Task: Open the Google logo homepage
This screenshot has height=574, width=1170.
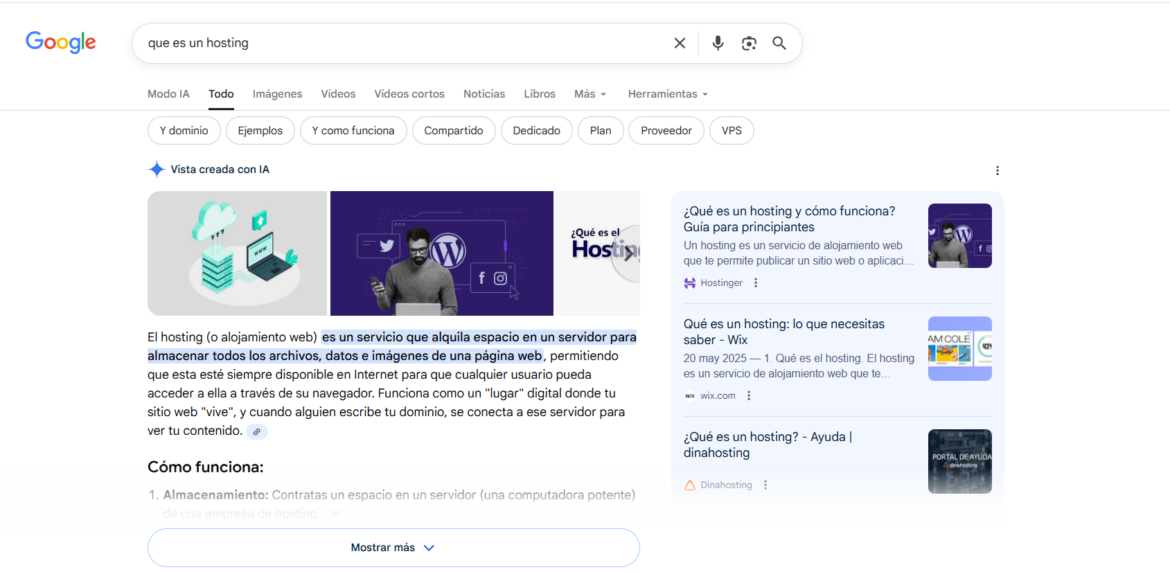Action: point(60,43)
